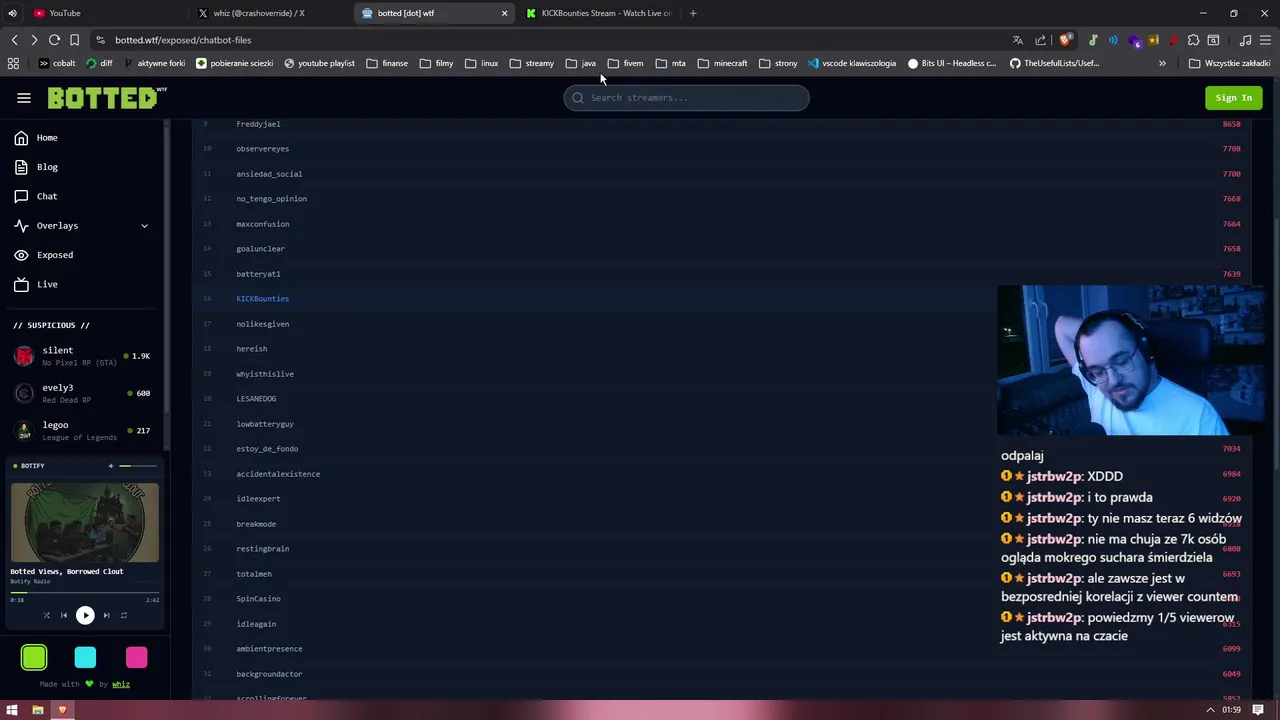Click the Sign In button
The width and height of the screenshot is (1280, 720).
click(x=1233, y=98)
